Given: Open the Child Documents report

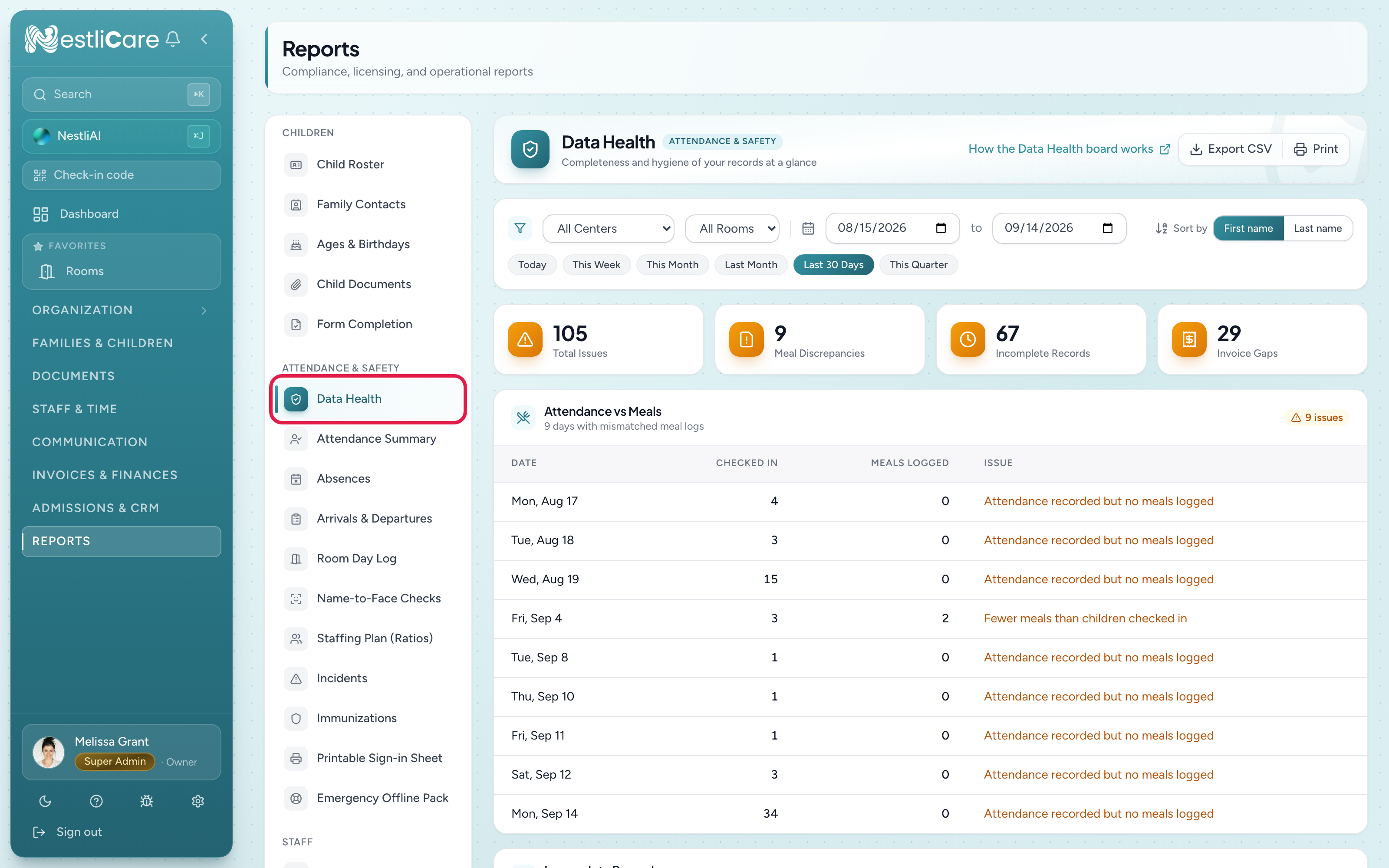Looking at the screenshot, I should (x=368, y=284).
